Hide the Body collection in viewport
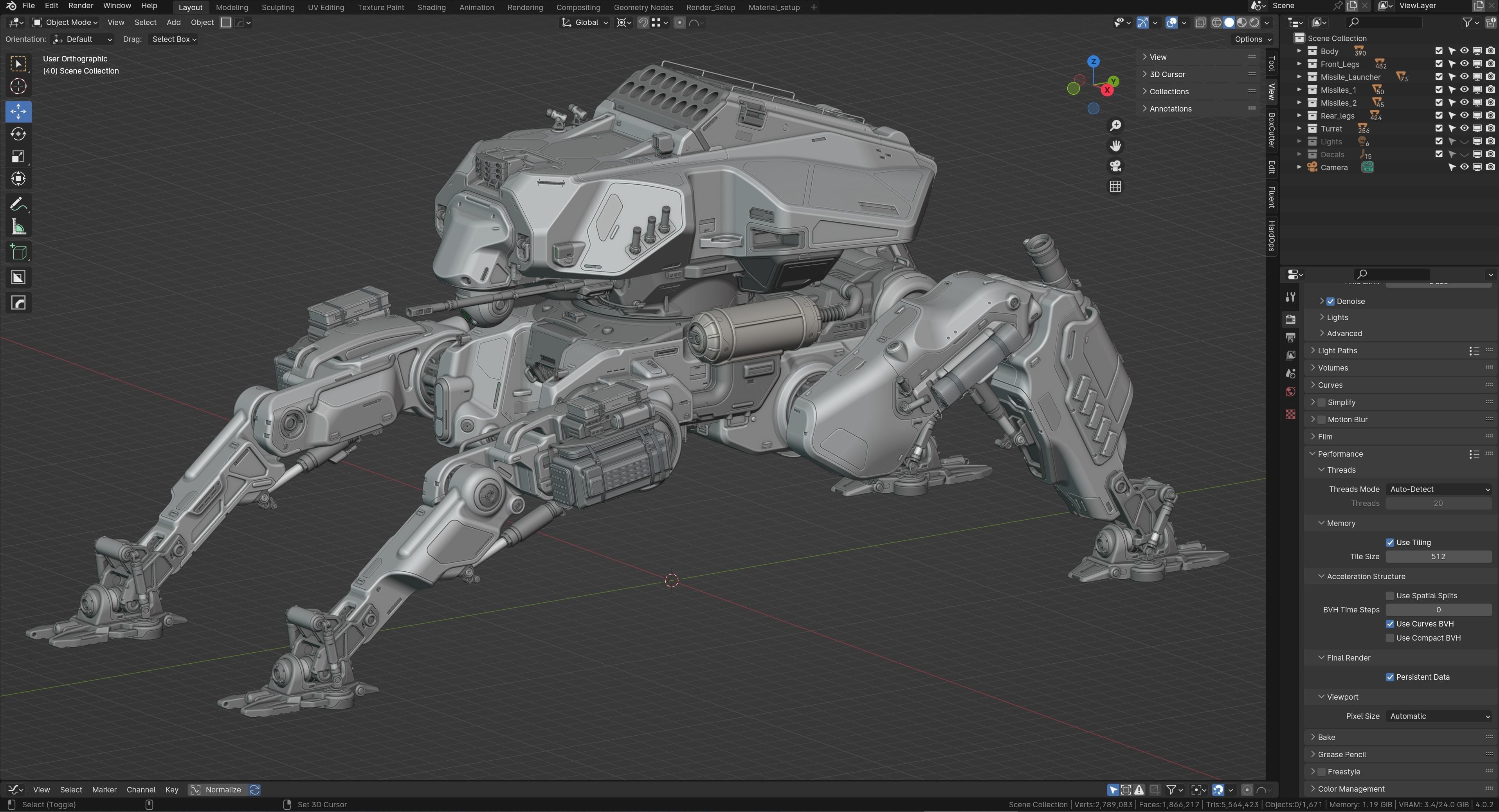The image size is (1499, 812). pyautogui.click(x=1464, y=51)
